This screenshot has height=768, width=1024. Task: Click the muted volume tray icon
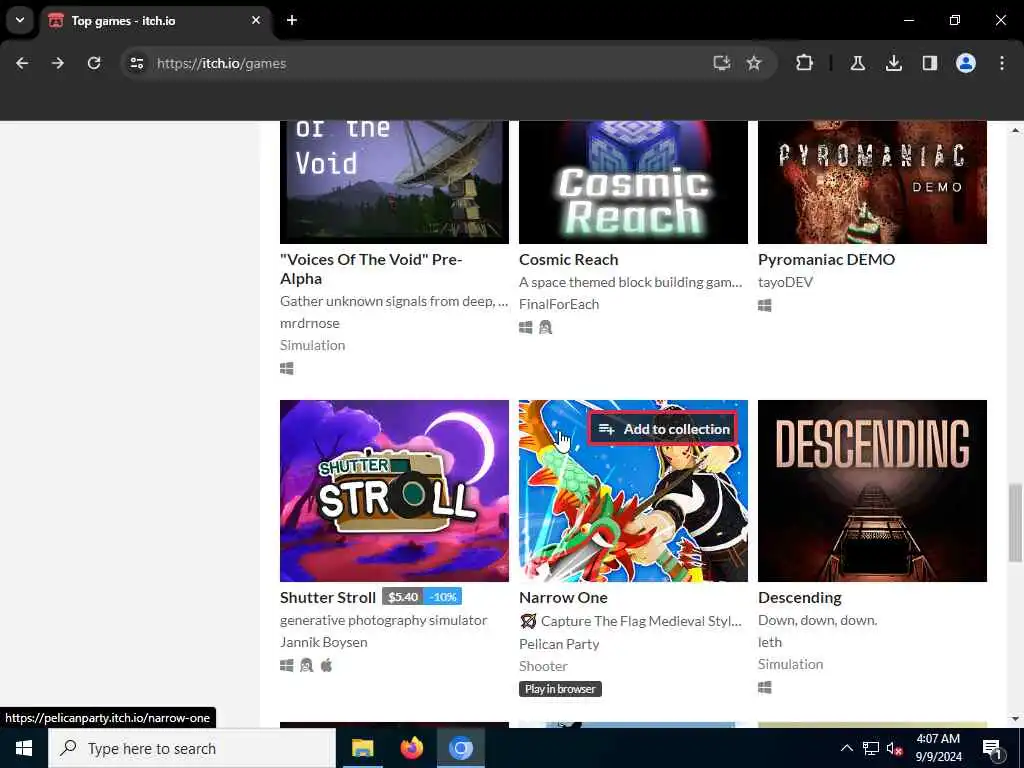[x=894, y=748]
